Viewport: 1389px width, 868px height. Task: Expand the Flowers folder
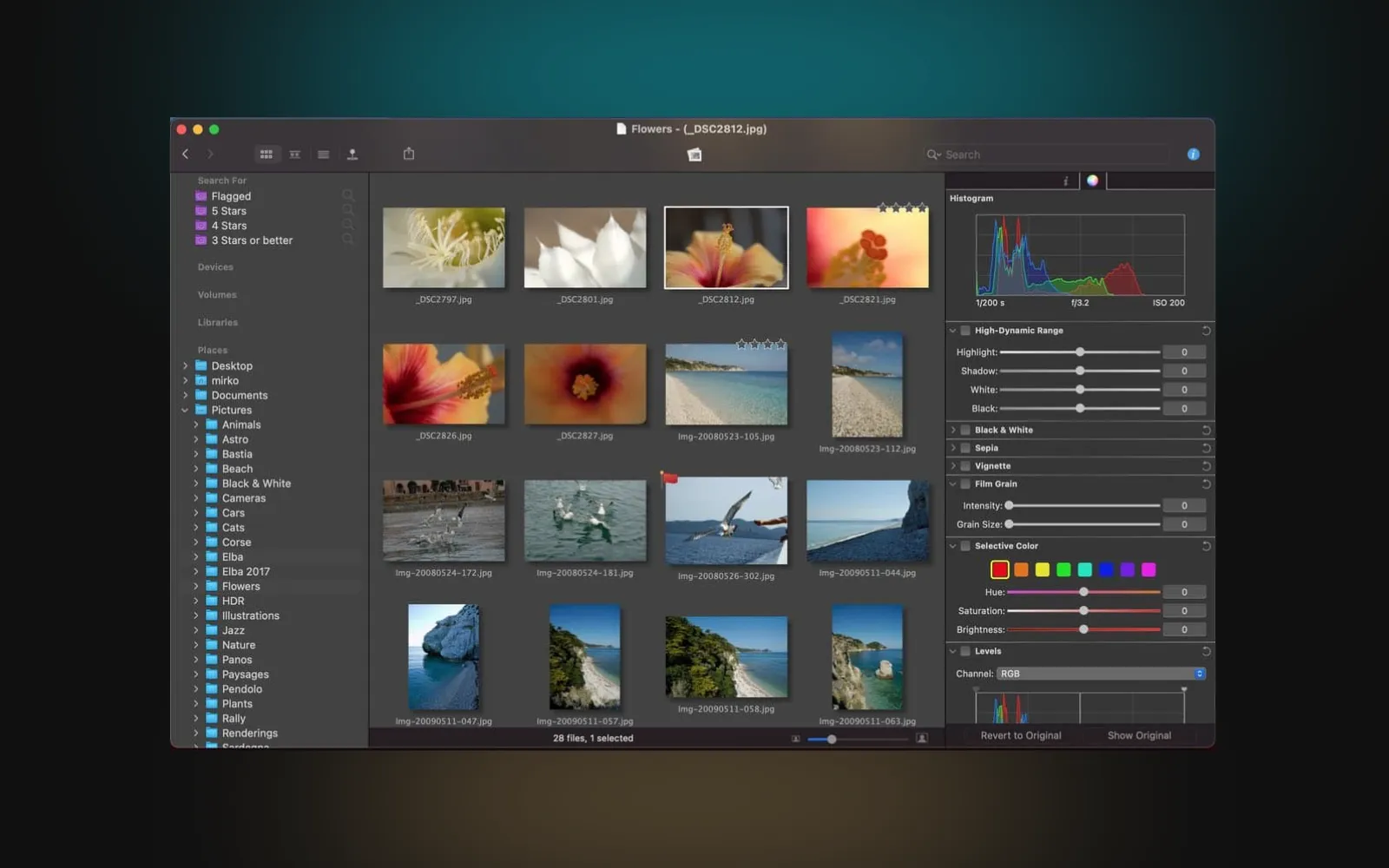pyautogui.click(x=196, y=587)
